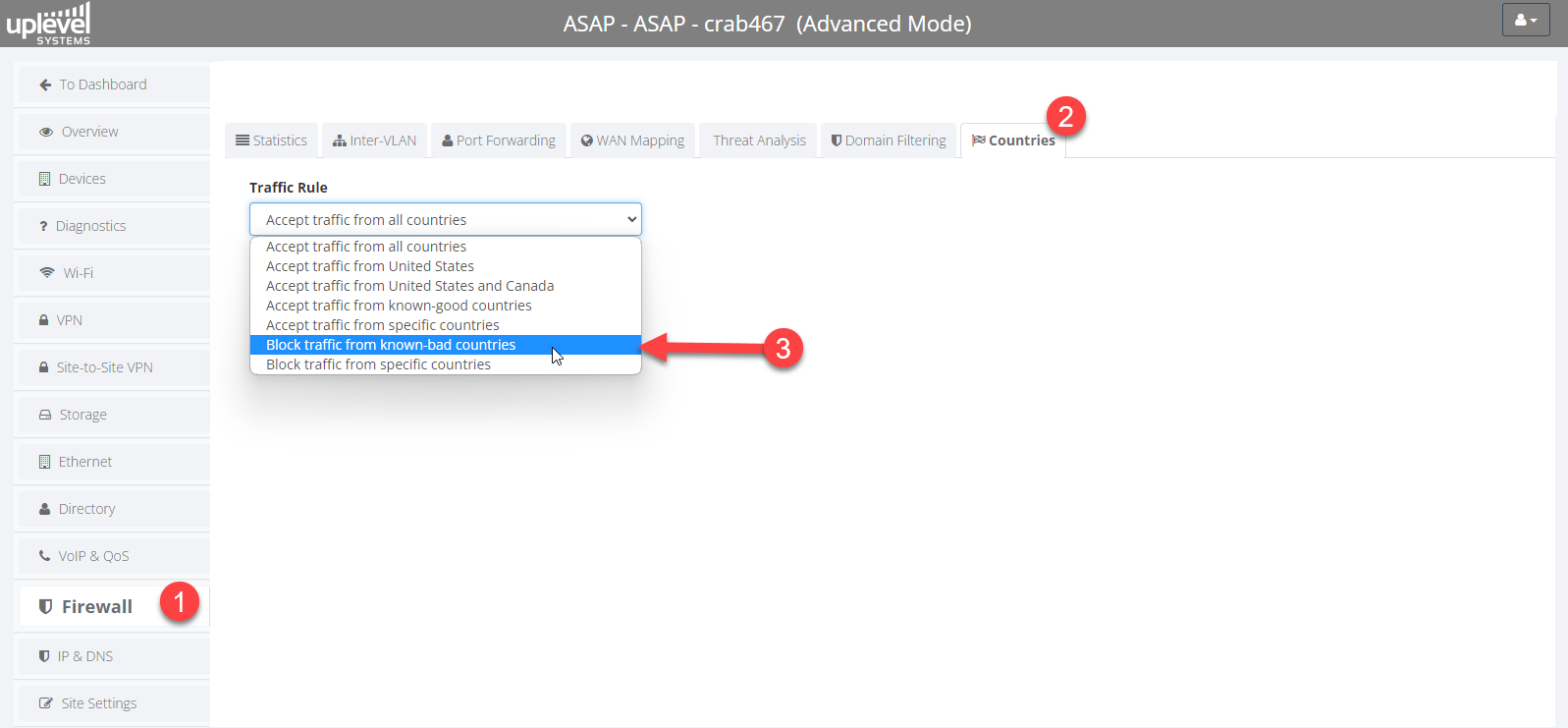The width and height of the screenshot is (1568, 728).
Task: Click the Directory user icon
Action: (x=44, y=509)
